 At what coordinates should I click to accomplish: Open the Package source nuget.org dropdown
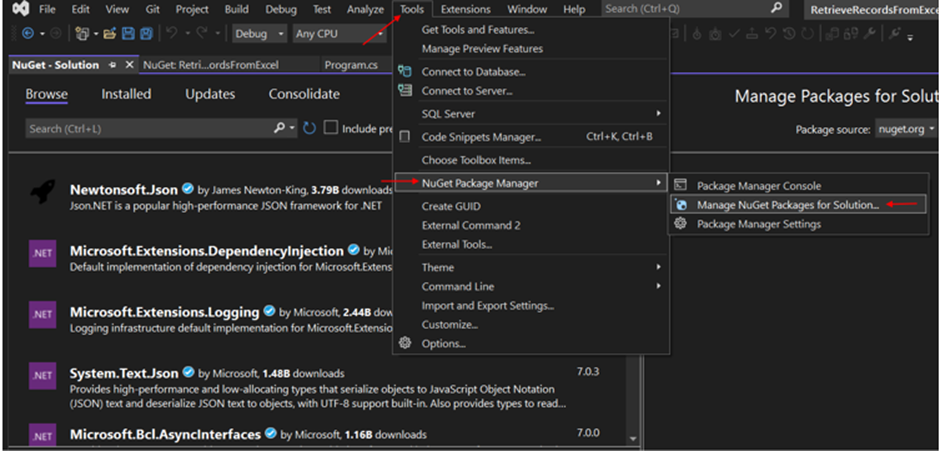pyautogui.click(x=905, y=129)
